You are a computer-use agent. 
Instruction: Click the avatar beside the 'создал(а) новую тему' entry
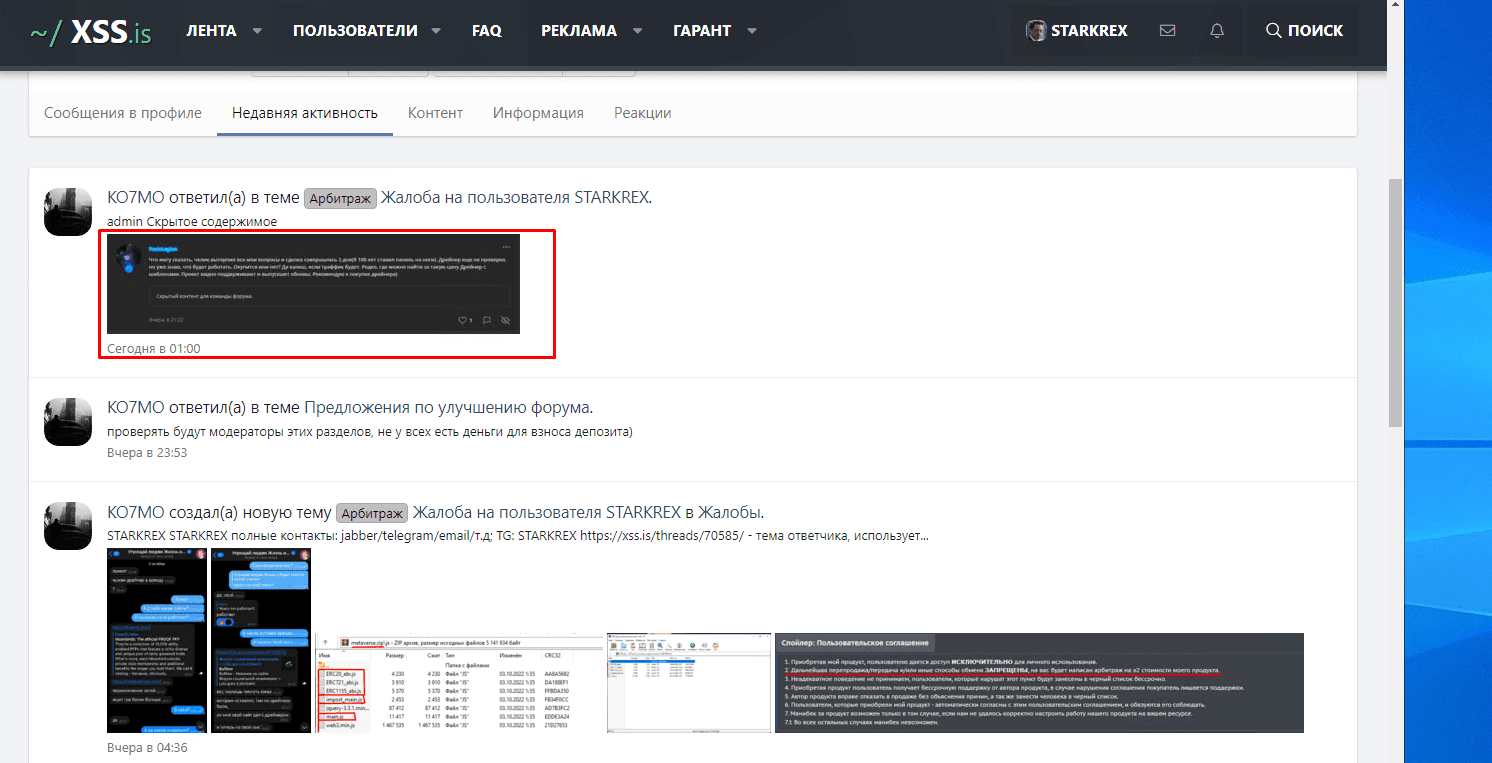(x=69, y=526)
